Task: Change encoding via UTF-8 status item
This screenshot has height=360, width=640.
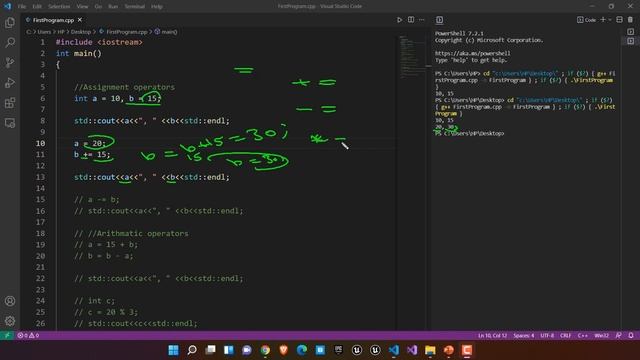Action: 547,336
